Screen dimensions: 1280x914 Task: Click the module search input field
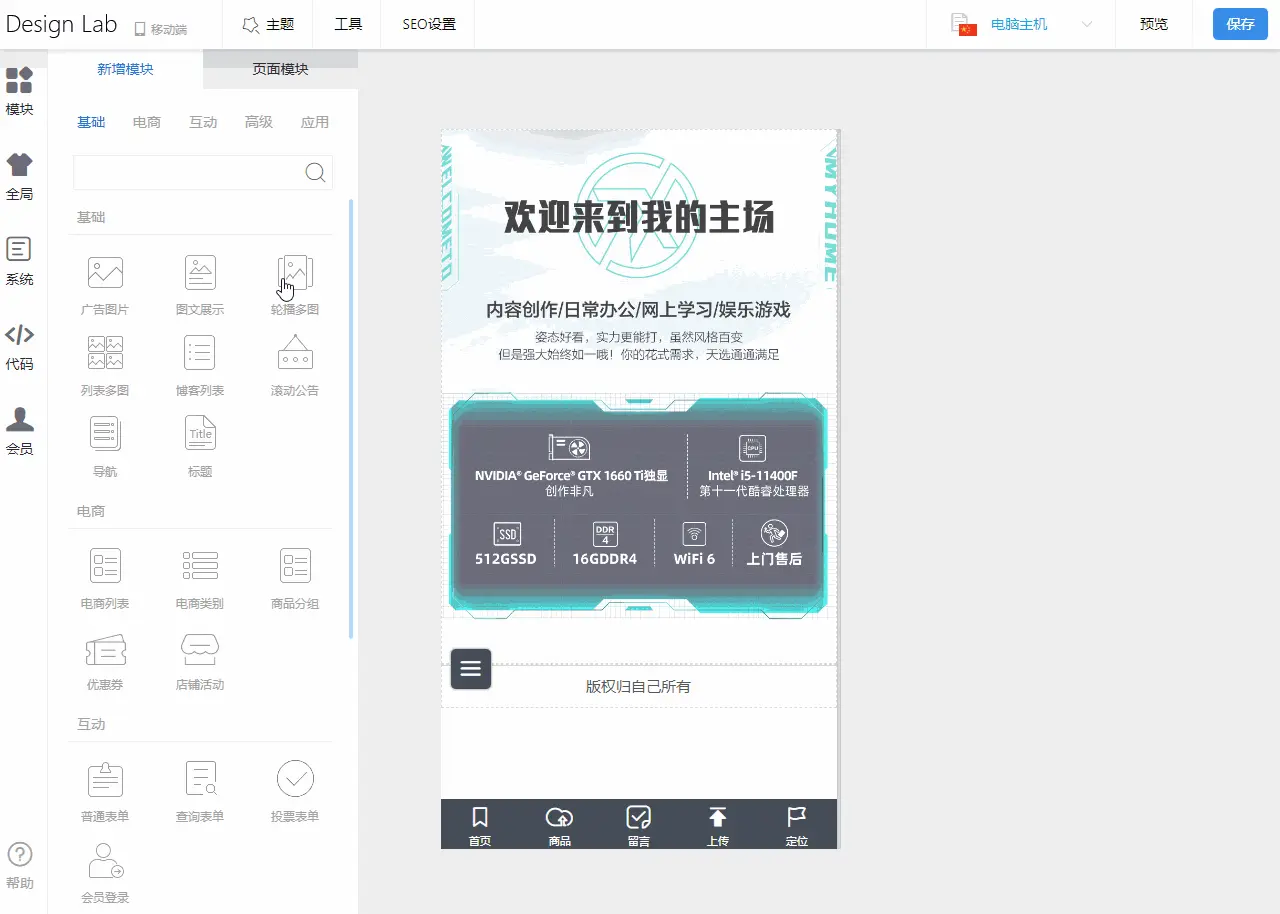pos(188,172)
